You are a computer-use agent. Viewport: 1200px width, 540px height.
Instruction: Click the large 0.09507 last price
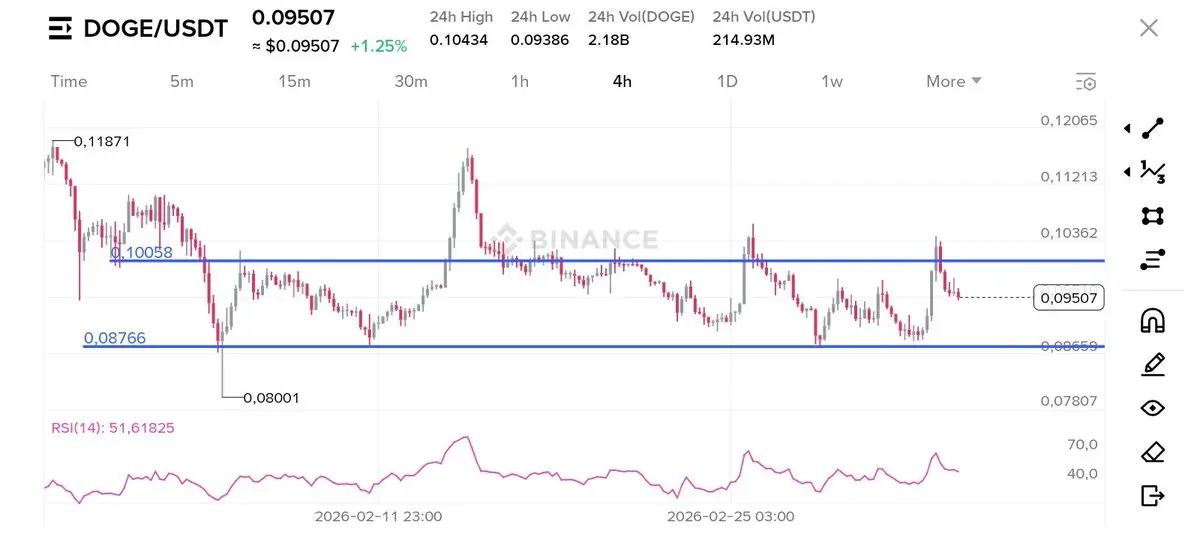coord(293,18)
